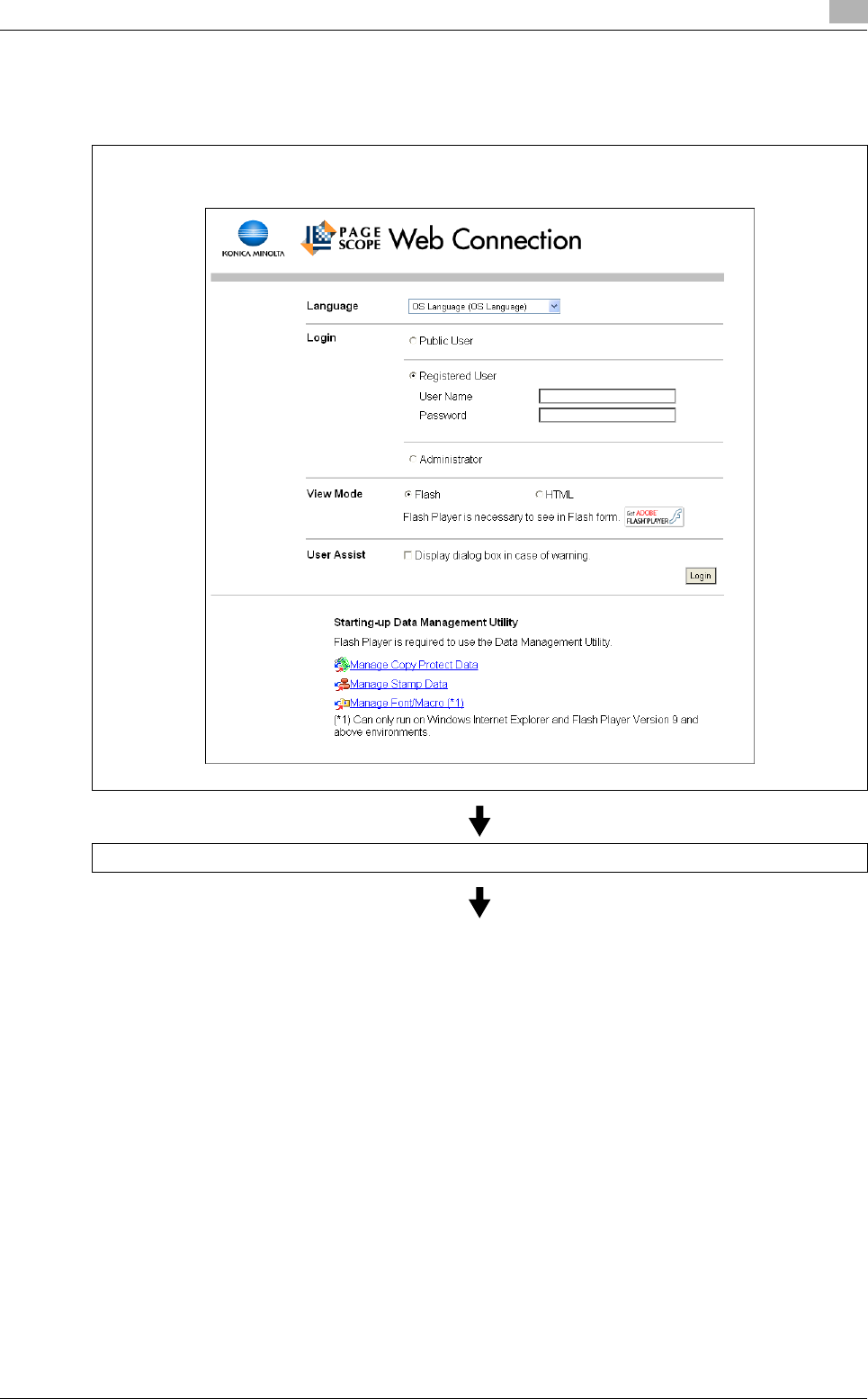Click the Starting-up Data Management Utility heading
Screen dimensions: 868x1399
pyautogui.click(x=425, y=623)
